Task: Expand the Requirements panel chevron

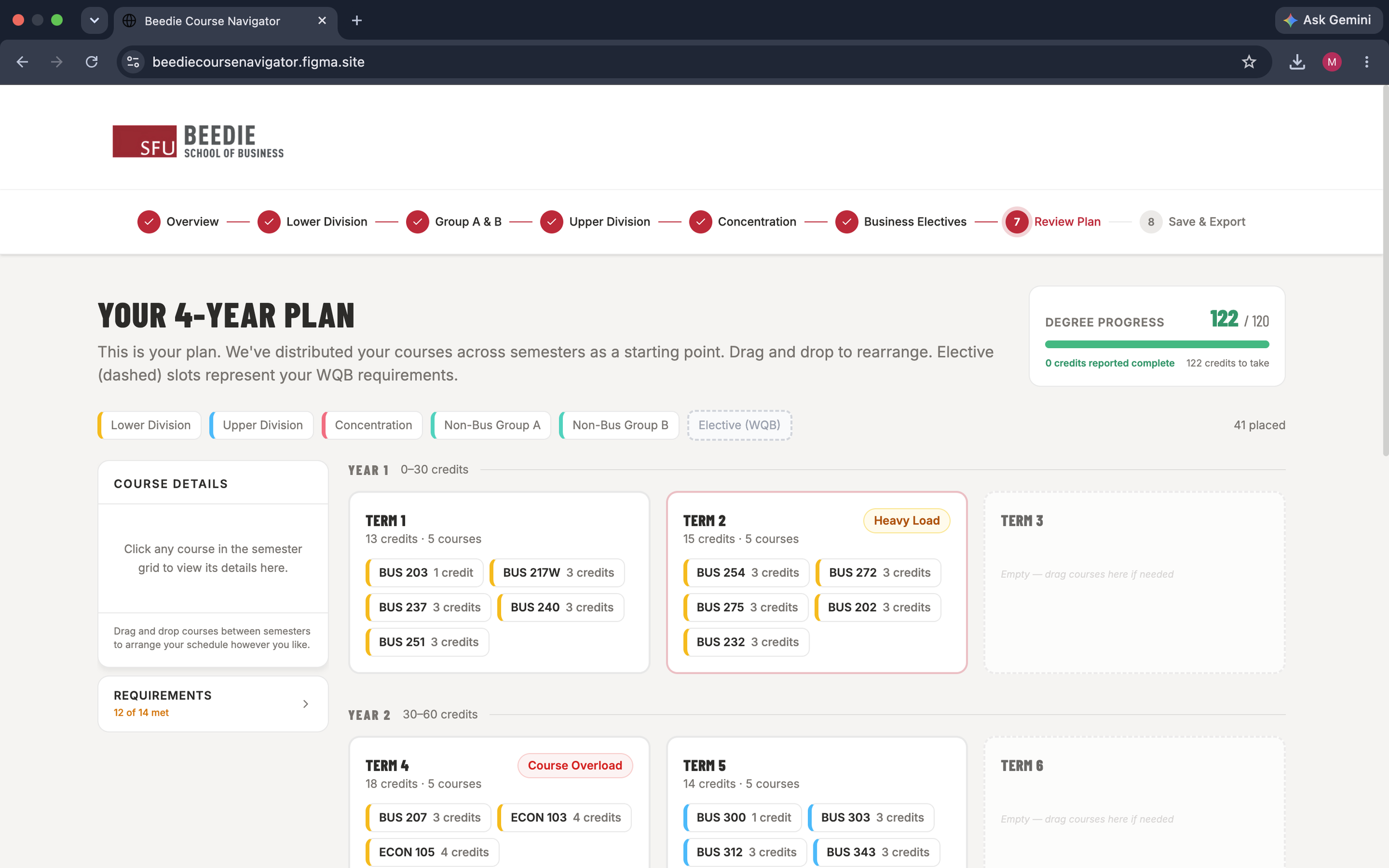Action: pyautogui.click(x=306, y=704)
